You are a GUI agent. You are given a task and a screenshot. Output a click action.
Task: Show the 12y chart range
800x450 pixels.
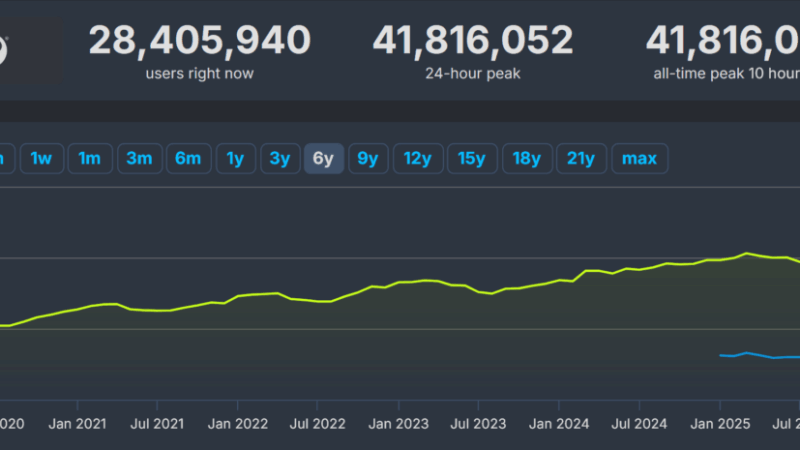(x=418, y=159)
